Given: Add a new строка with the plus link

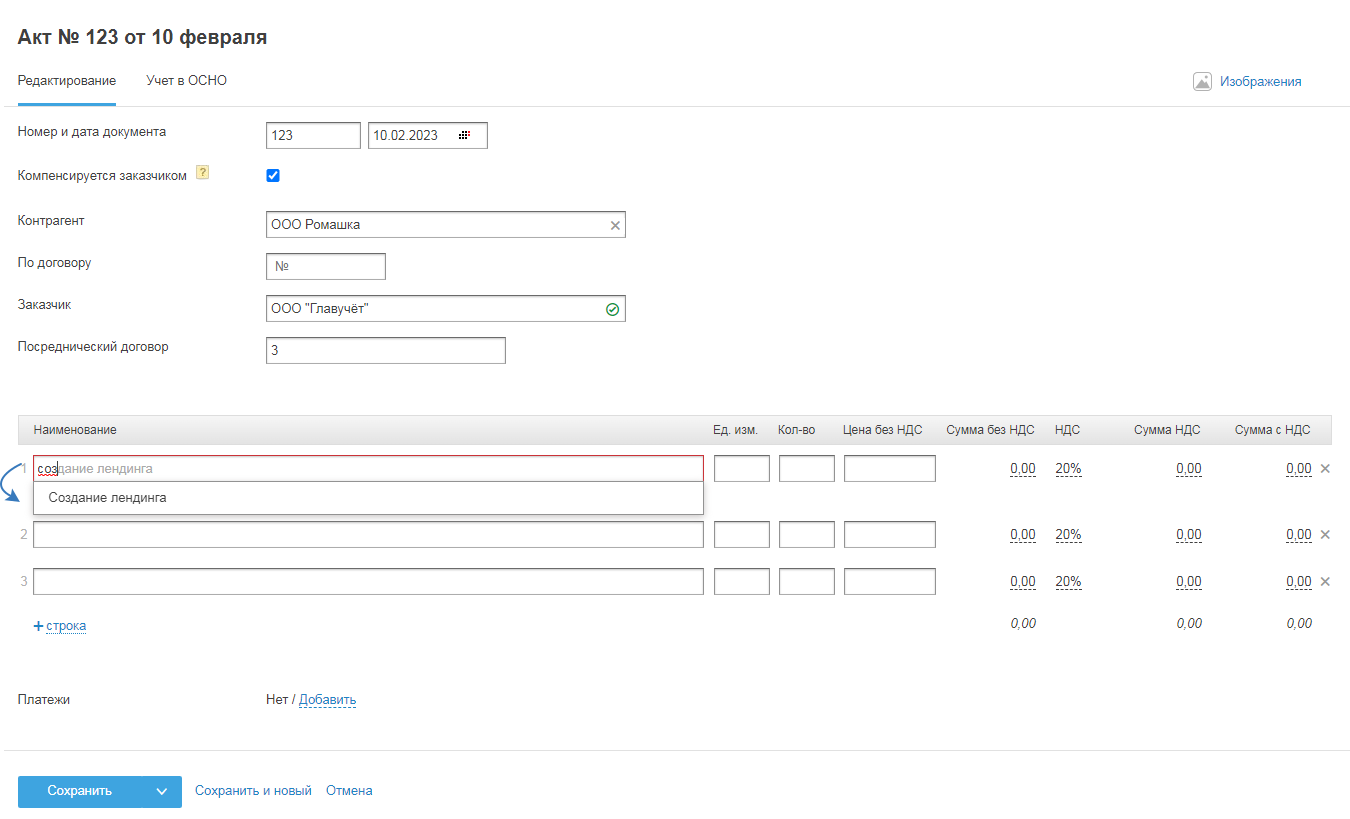Looking at the screenshot, I should [x=60, y=626].
